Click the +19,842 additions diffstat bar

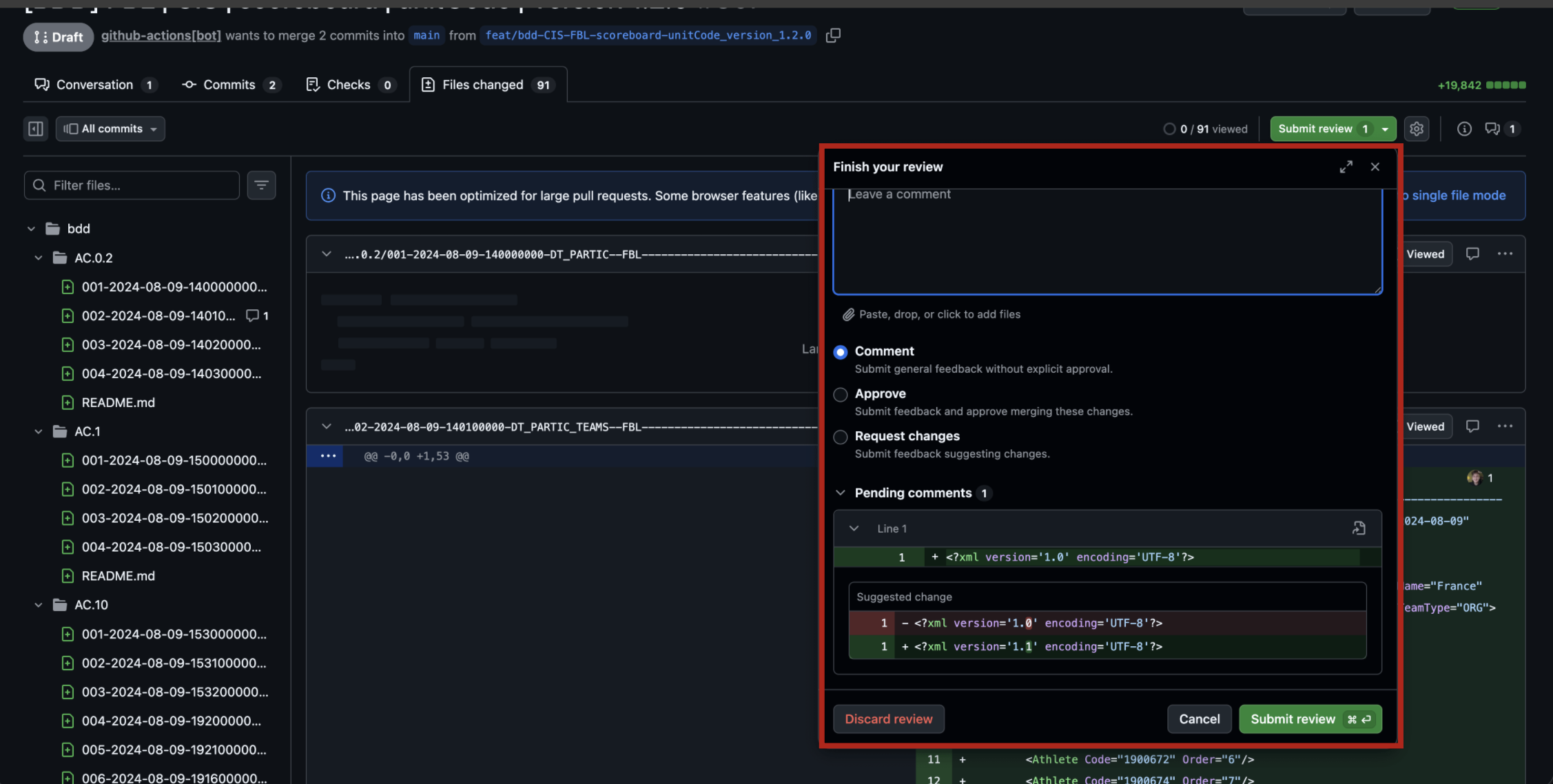tap(1481, 85)
